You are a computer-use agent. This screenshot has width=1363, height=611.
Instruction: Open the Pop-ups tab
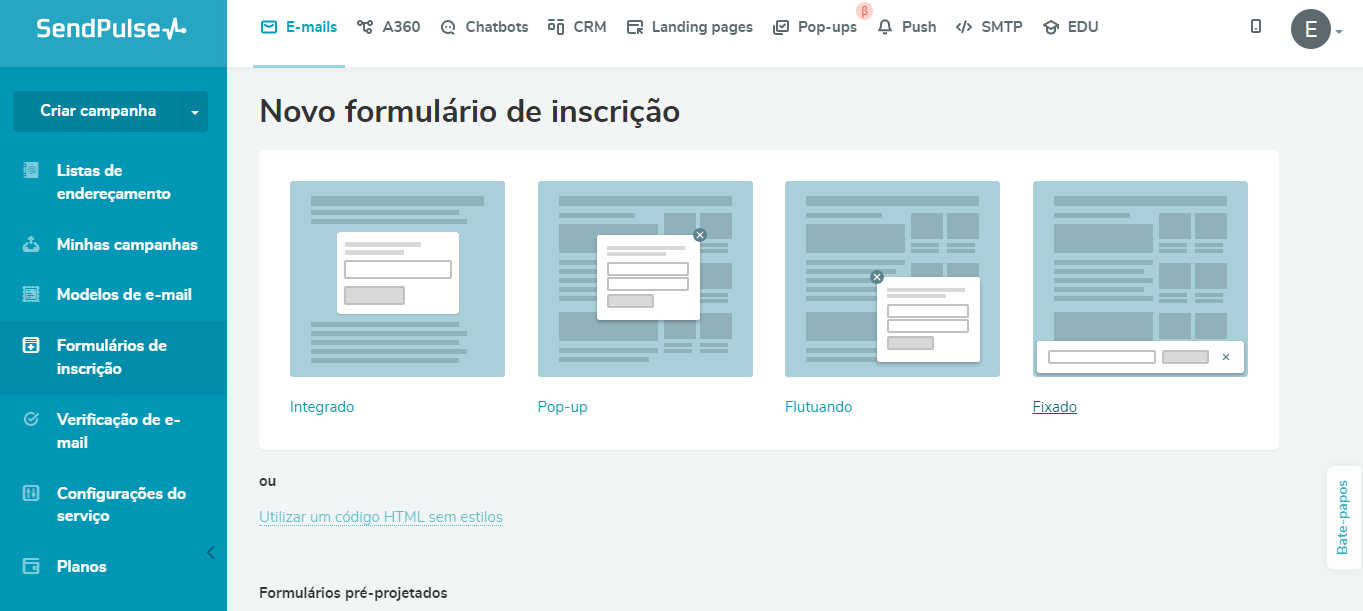click(815, 27)
